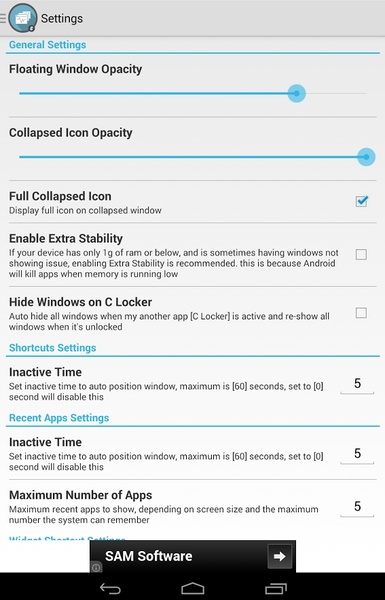Screen dimensions: 385x600
Task: Tap the Android back navigation button
Action: coord(110,588)
